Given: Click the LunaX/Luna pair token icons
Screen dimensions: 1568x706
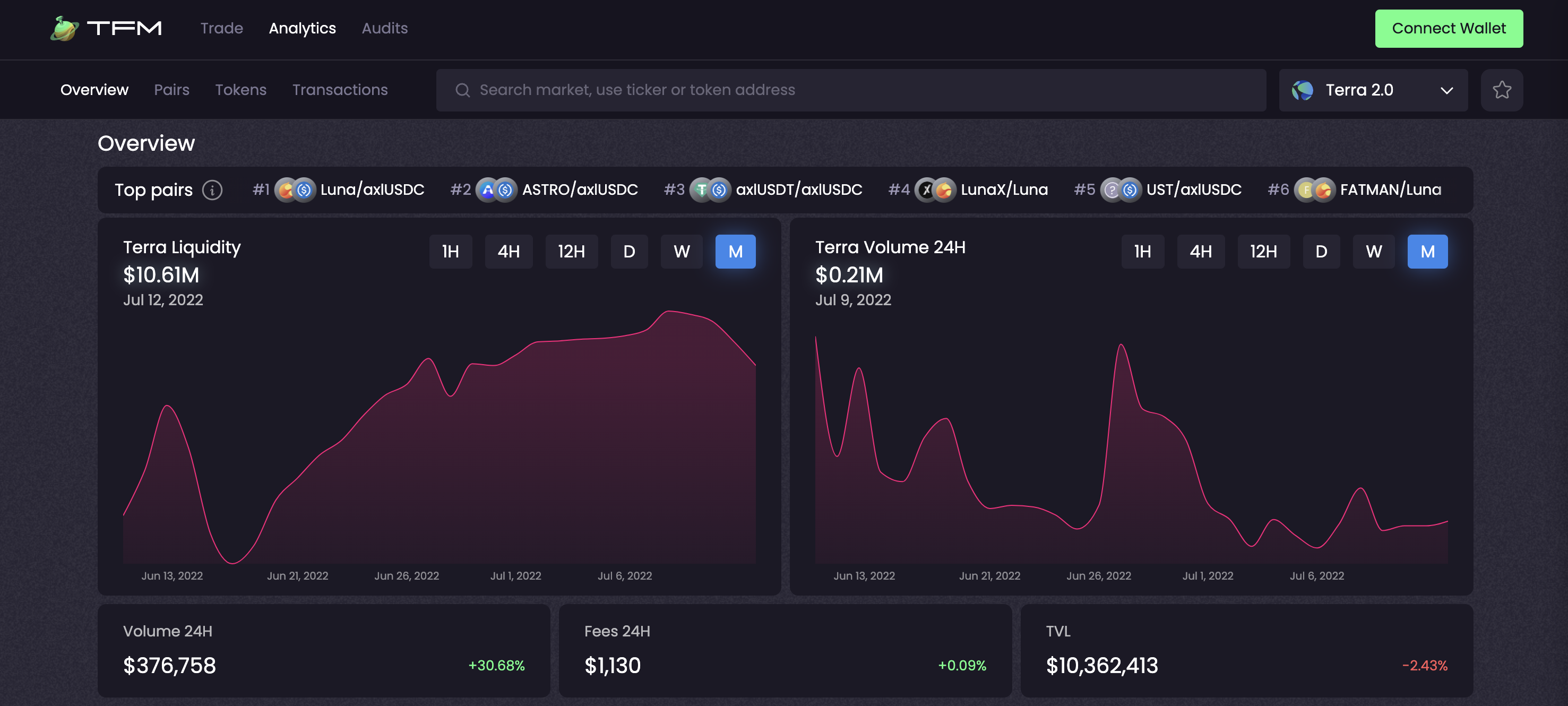Looking at the screenshot, I should (x=935, y=190).
